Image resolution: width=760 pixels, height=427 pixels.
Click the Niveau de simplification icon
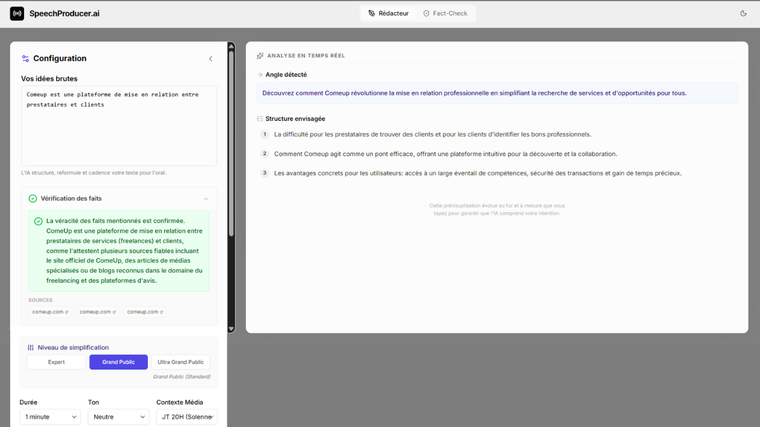click(x=31, y=347)
